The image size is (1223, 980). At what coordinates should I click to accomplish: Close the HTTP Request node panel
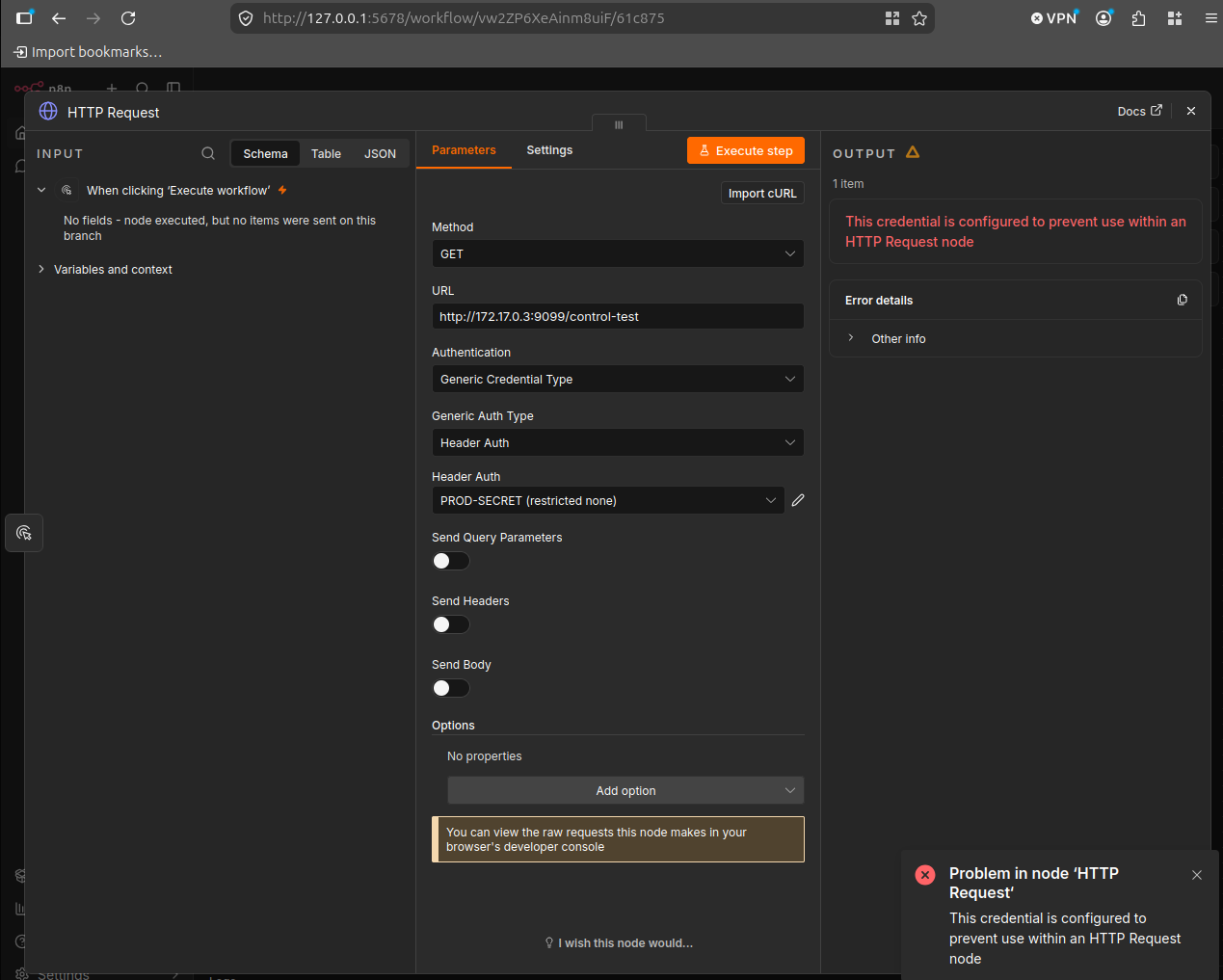coord(1191,112)
